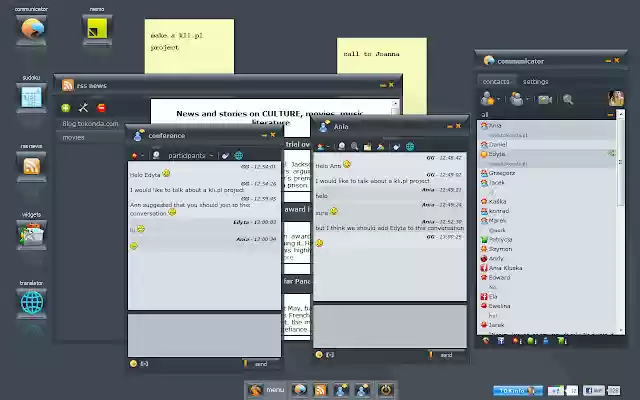Image resolution: width=640 pixels, height=400 pixels.
Task: Select contact Szymon in communicator list
Action: coord(547,249)
